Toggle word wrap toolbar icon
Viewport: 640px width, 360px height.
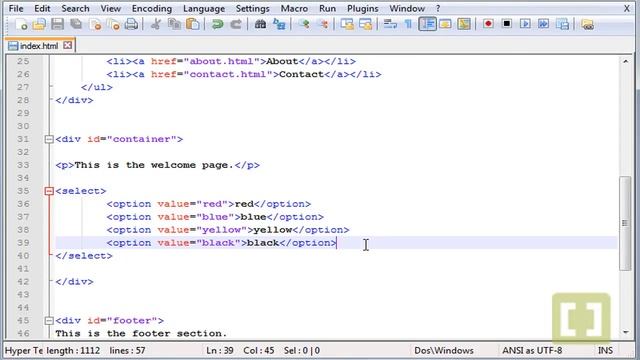click(x=390, y=24)
